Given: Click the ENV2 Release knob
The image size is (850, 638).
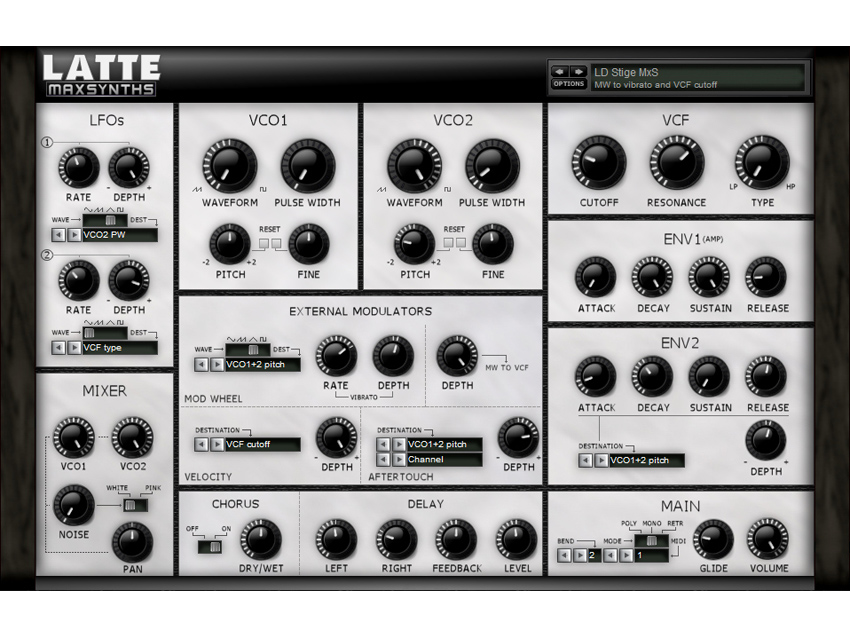Looking at the screenshot, I should (x=766, y=377).
